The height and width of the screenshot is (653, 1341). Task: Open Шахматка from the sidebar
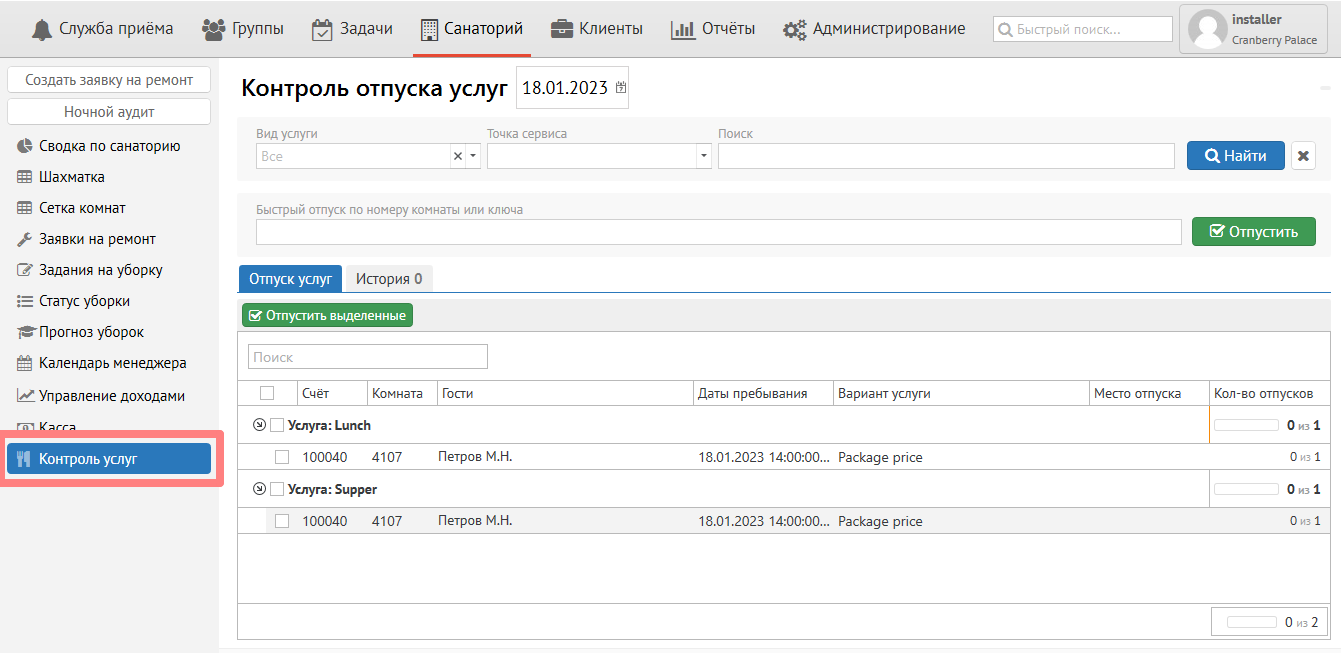pos(71,177)
